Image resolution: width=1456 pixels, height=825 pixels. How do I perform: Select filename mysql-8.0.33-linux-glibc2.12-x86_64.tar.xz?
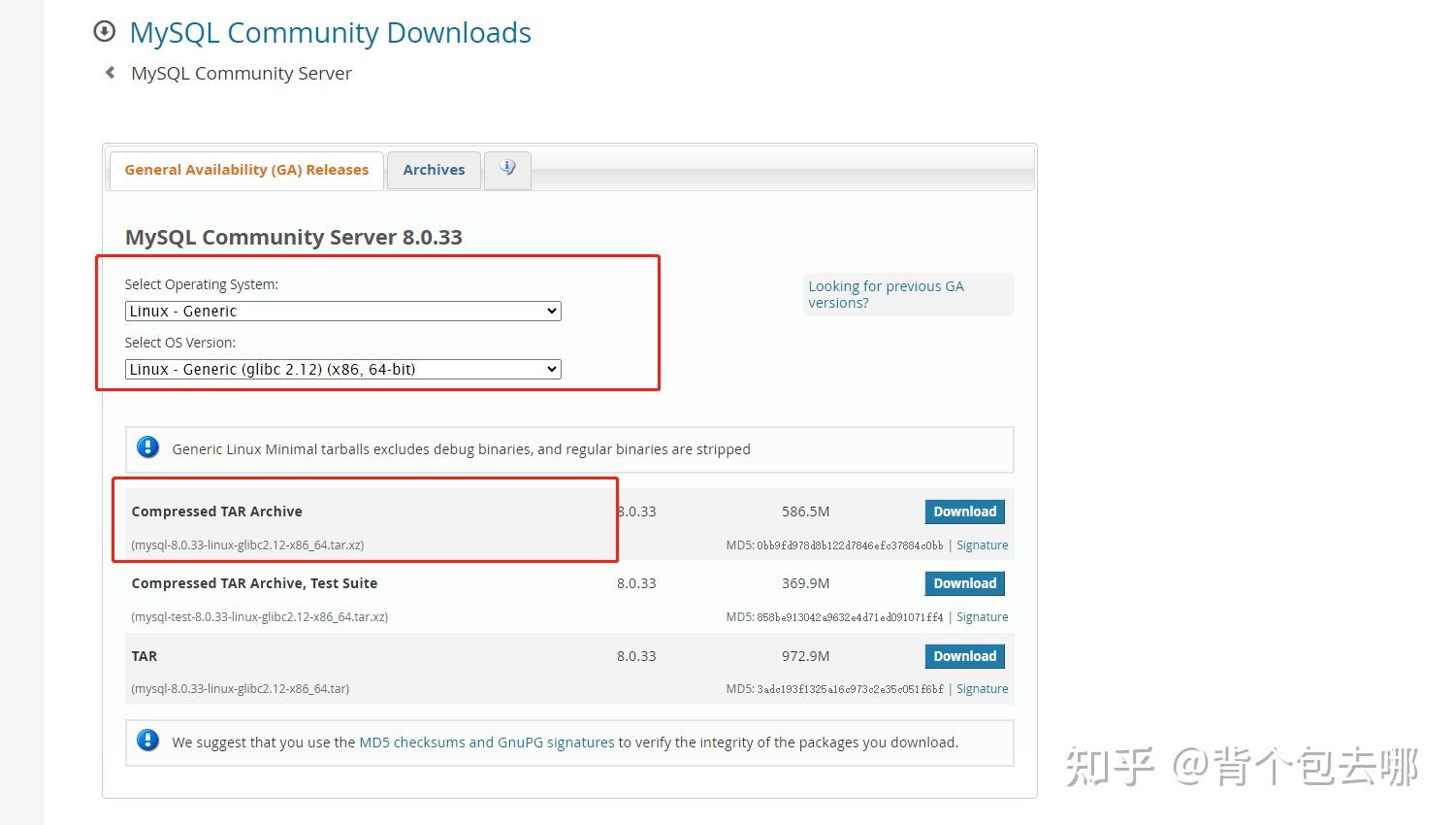pyautogui.click(x=247, y=545)
